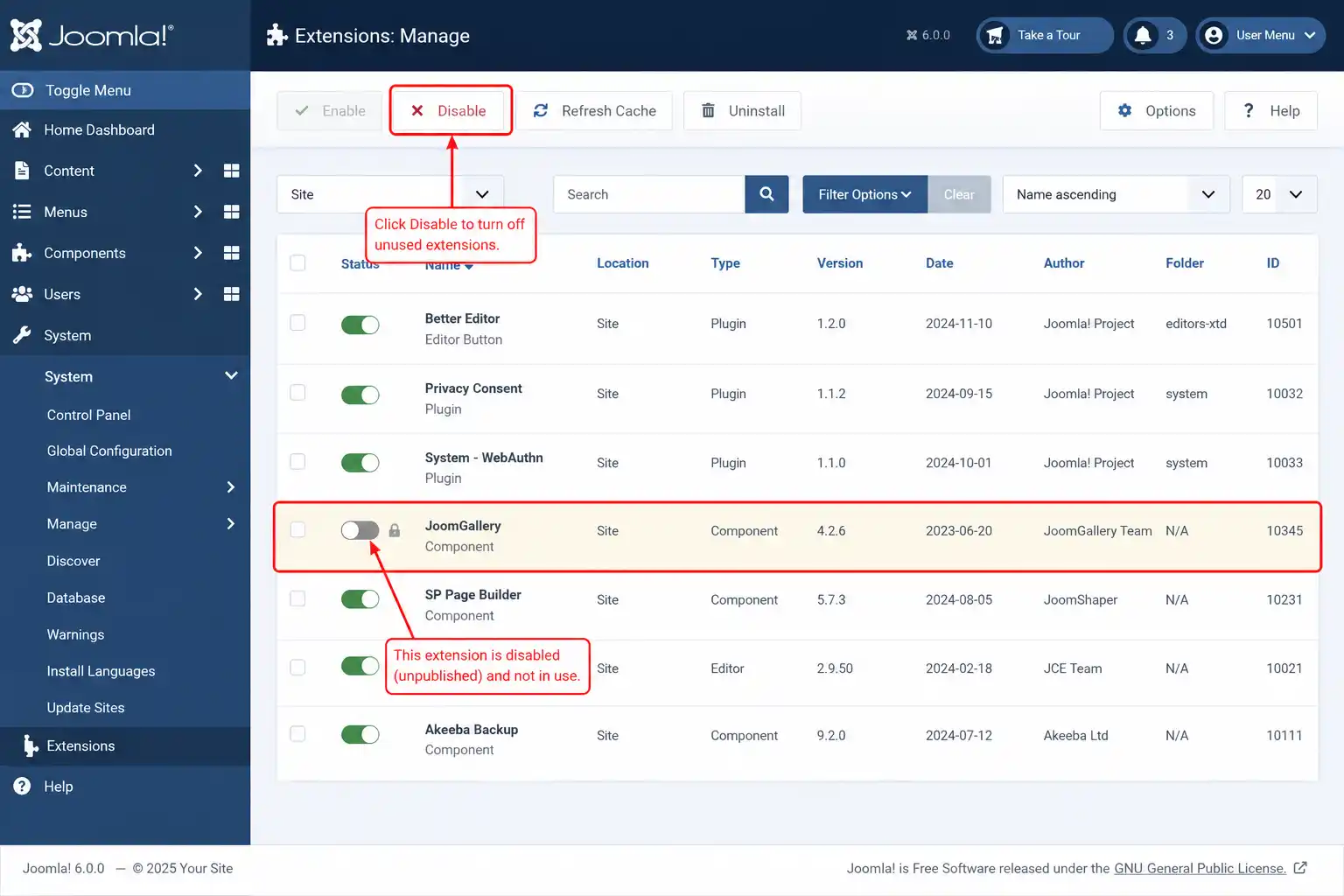Click Refresh Cache

594,110
